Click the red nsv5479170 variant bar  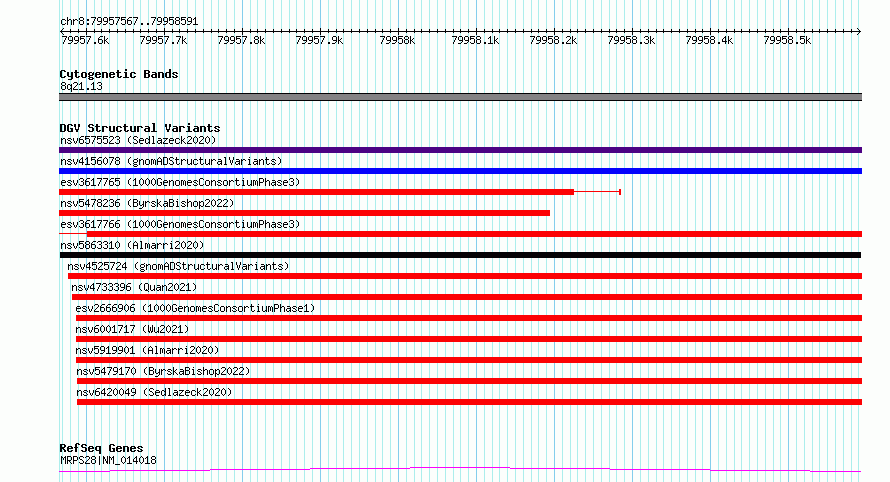click(x=469, y=381)
